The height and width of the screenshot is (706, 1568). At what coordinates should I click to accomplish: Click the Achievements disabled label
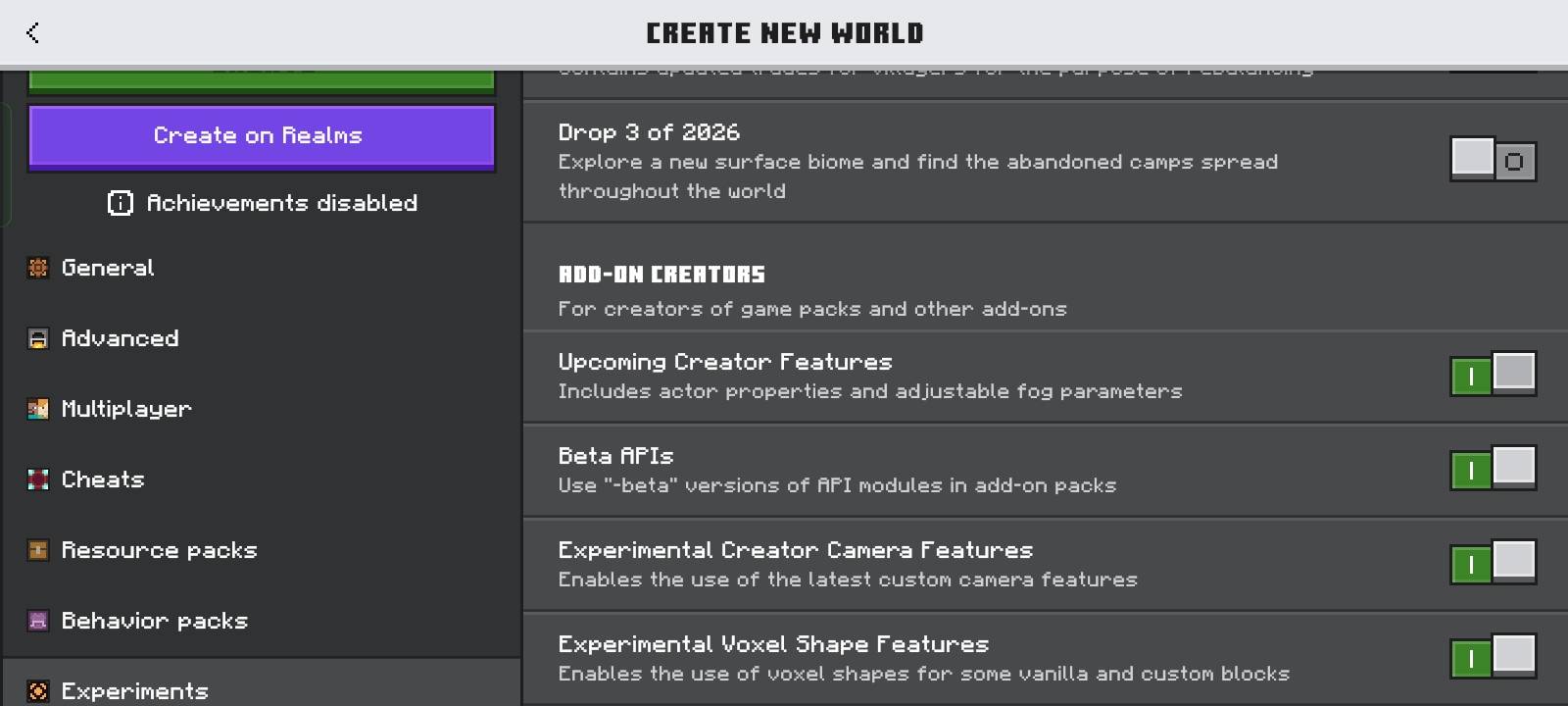pos(282,203)
